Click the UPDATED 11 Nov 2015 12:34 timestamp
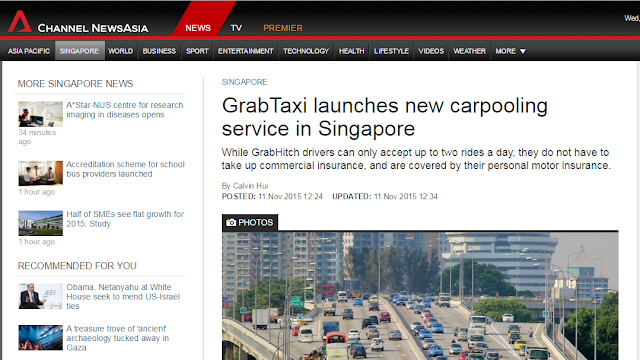Screen dimensions: 640x360 click(x=384, y=196)
